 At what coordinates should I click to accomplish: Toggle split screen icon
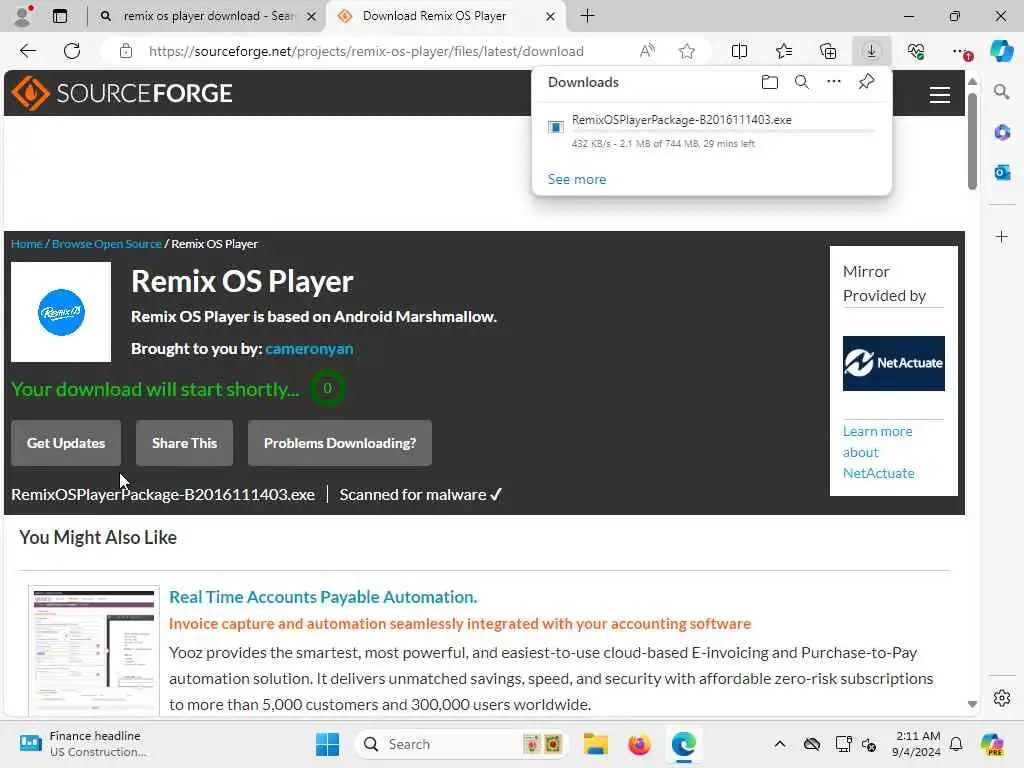coord(739,51)
